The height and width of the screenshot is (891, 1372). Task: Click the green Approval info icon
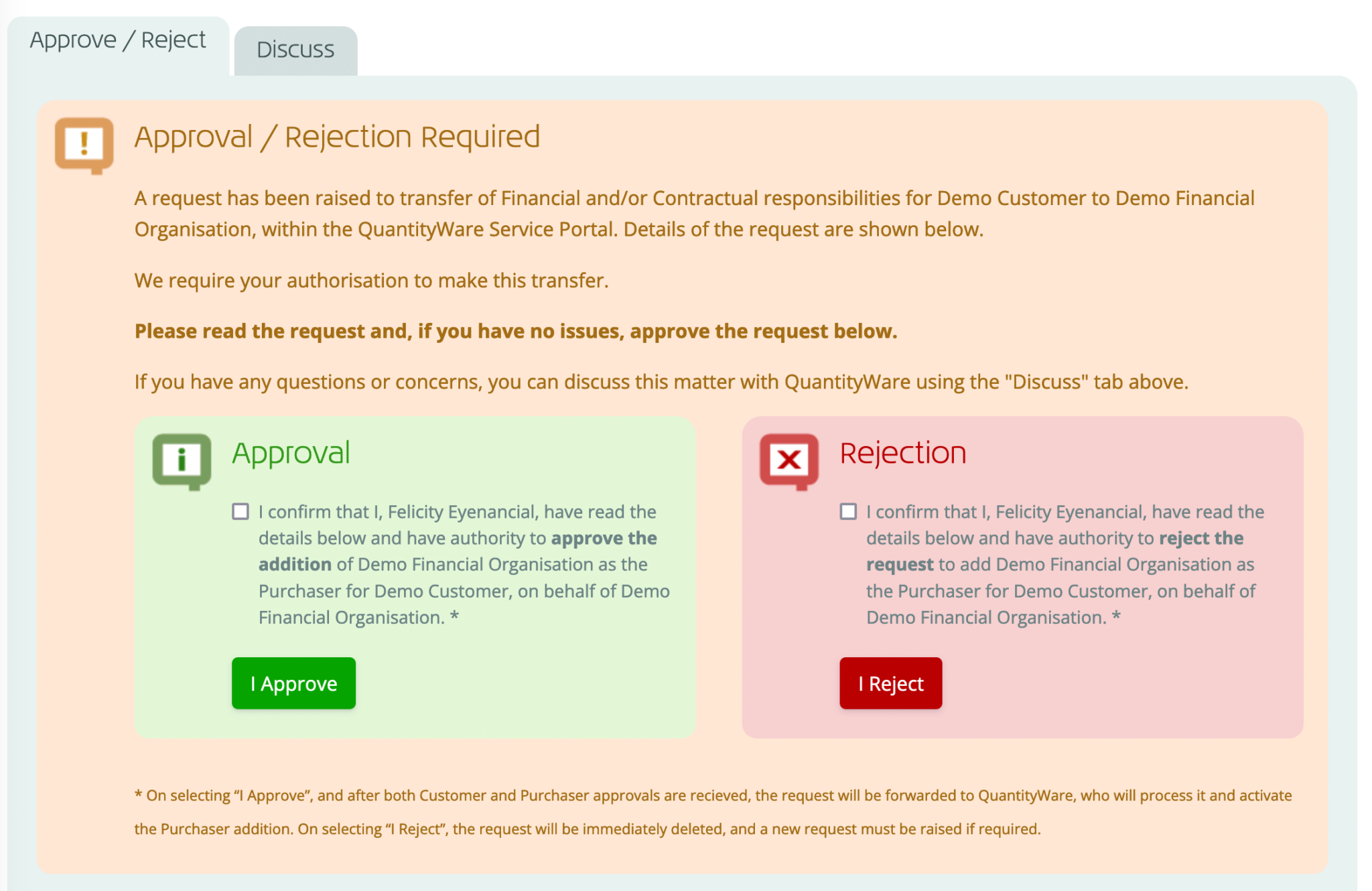pyautogui.click(x=182, y=460)
